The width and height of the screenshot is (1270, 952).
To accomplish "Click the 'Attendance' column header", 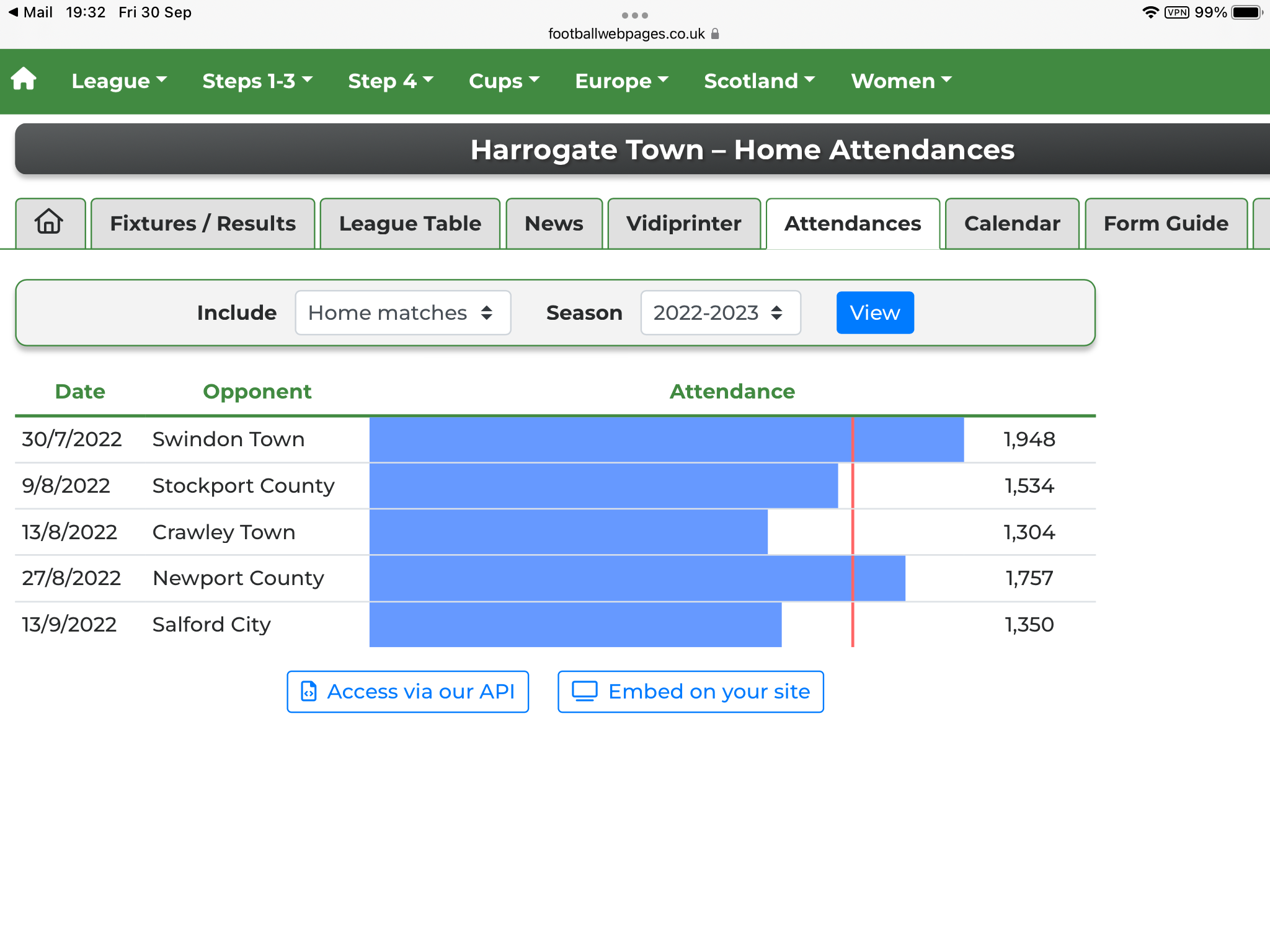I will click(732, 392).
